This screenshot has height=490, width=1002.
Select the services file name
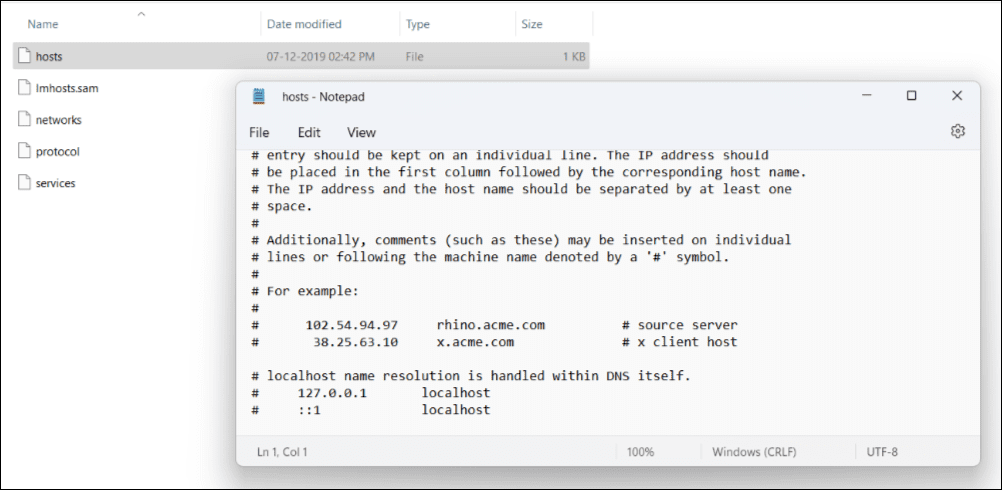pos(55,183)
